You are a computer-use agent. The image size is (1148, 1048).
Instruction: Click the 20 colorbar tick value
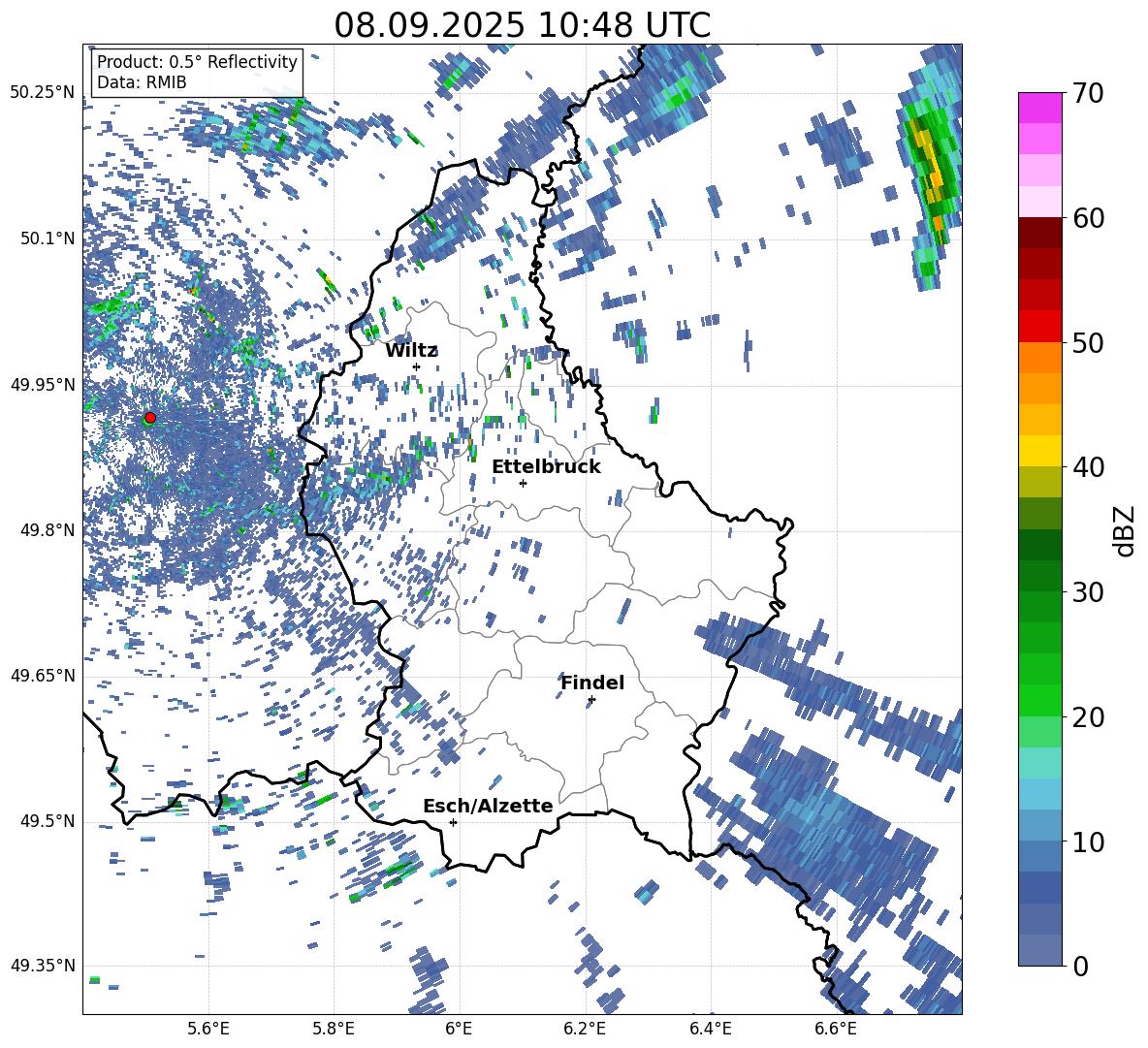point(1088,717)
